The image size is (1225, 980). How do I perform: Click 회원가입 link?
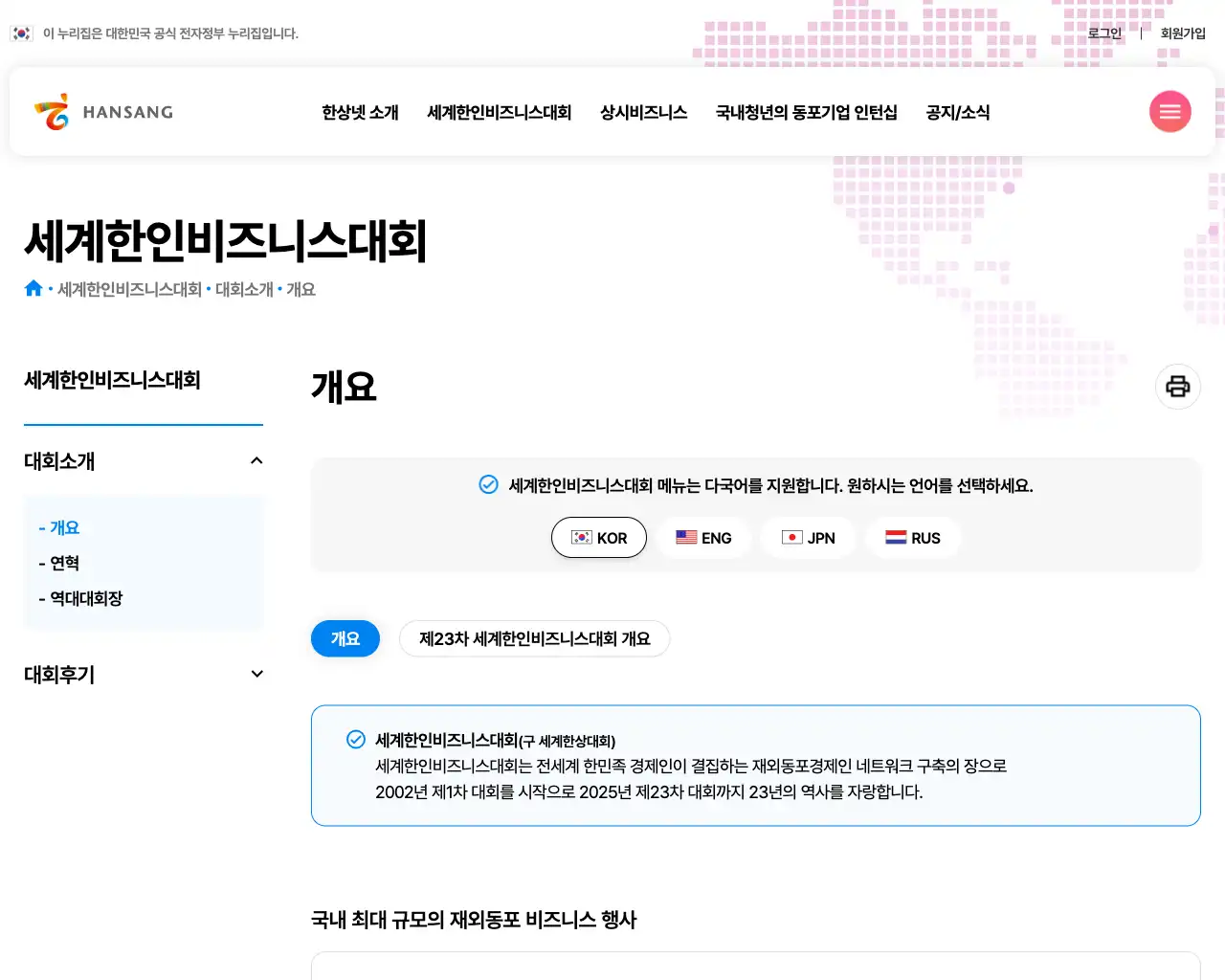coord(1183,33)
